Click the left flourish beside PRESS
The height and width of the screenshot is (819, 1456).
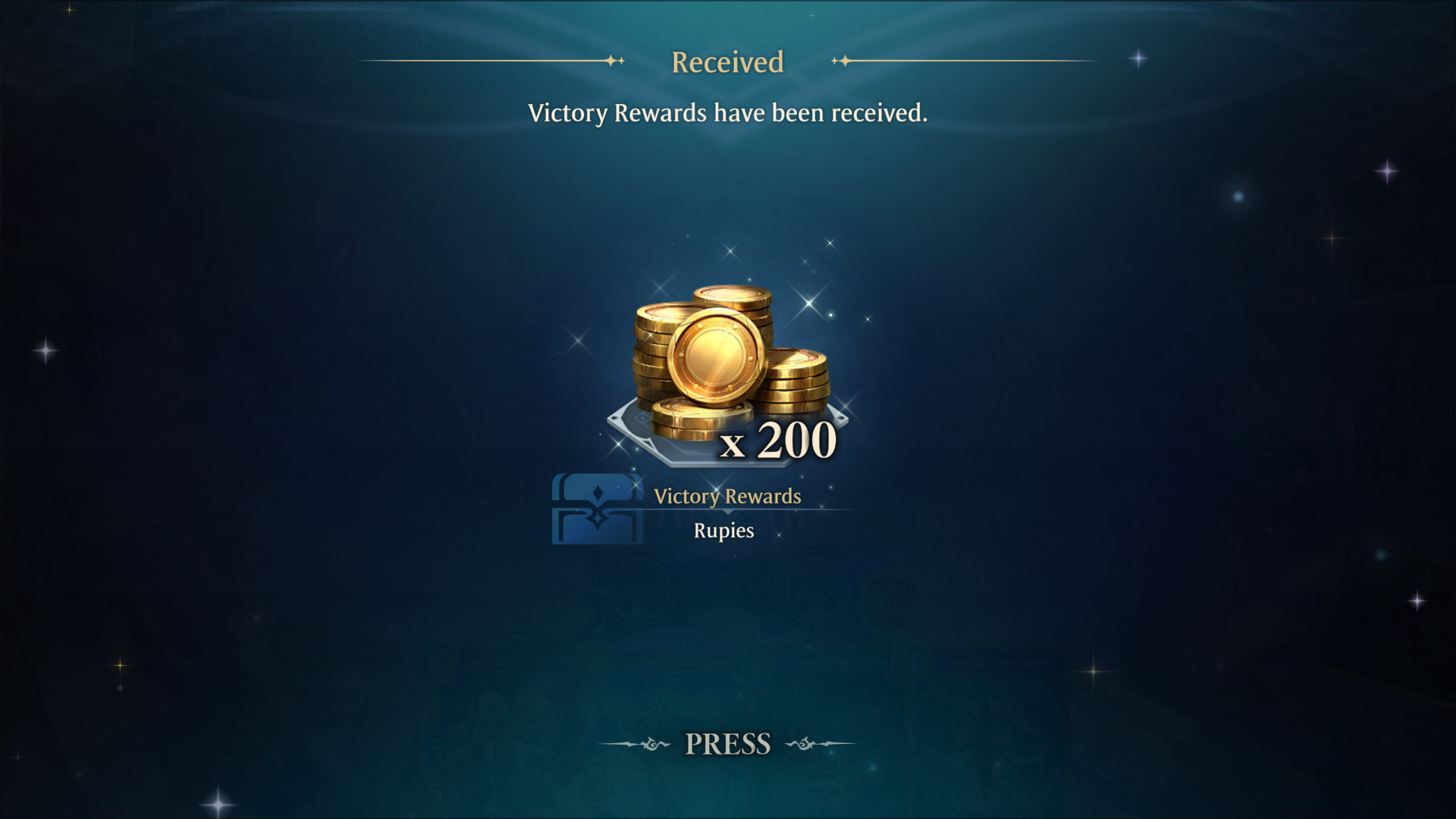(635, 744)
